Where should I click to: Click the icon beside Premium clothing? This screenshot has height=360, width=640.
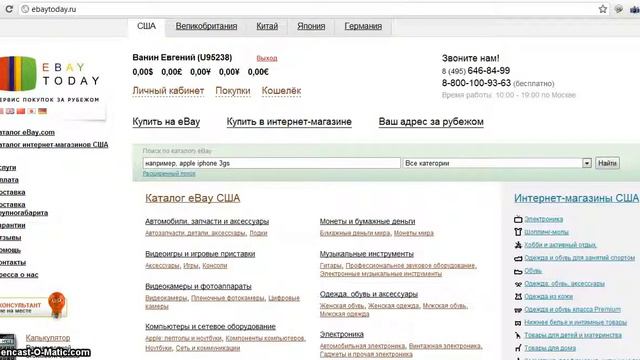click(518, 309)
